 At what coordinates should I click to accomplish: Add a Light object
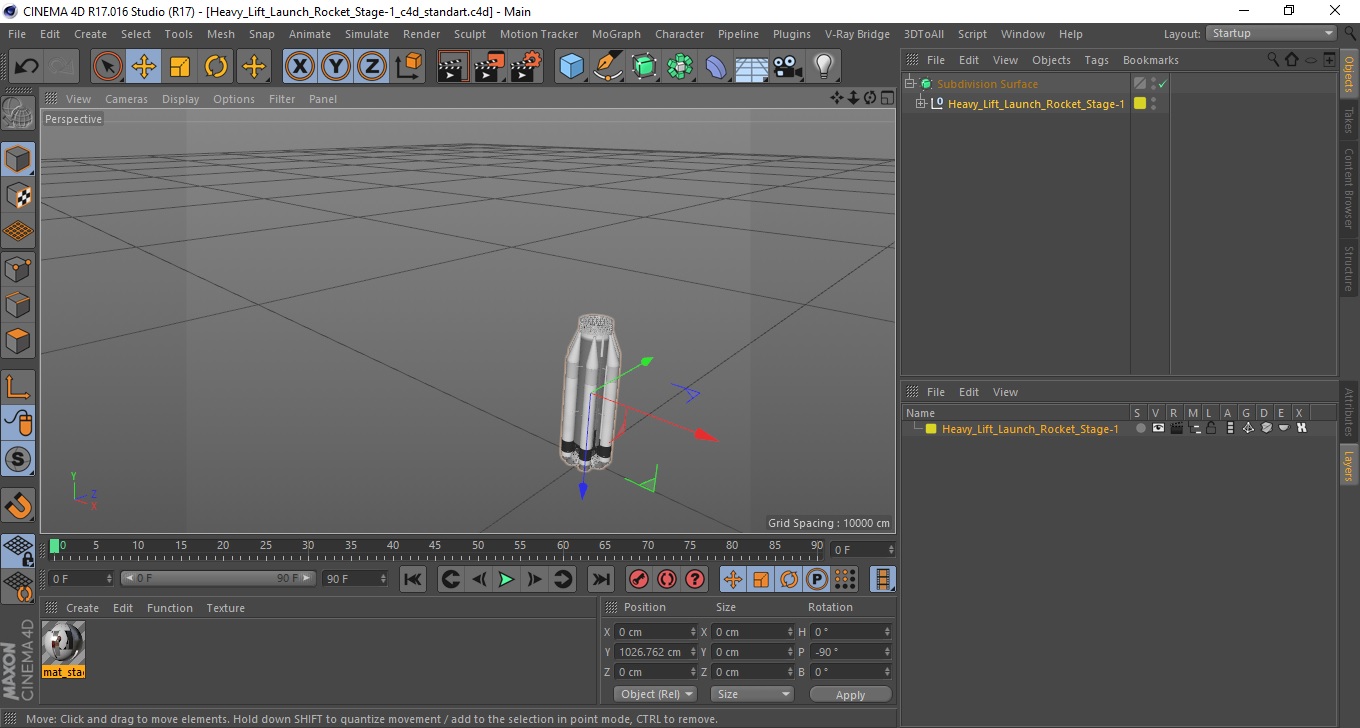823,67
